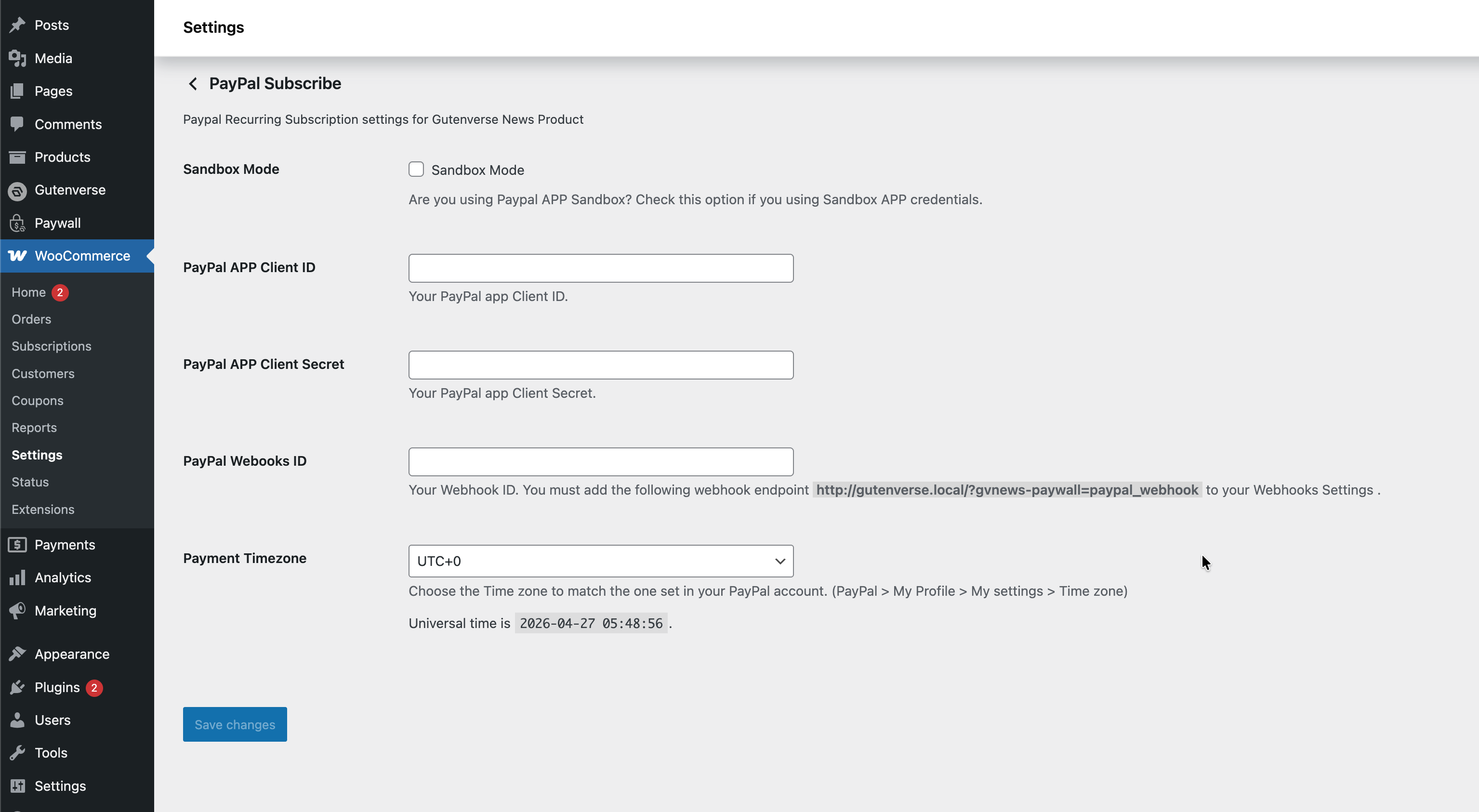The width and height of the screenshot is (1479, 812).
Task: Click the Posts pin icon
Action: [x=17, y=25]
